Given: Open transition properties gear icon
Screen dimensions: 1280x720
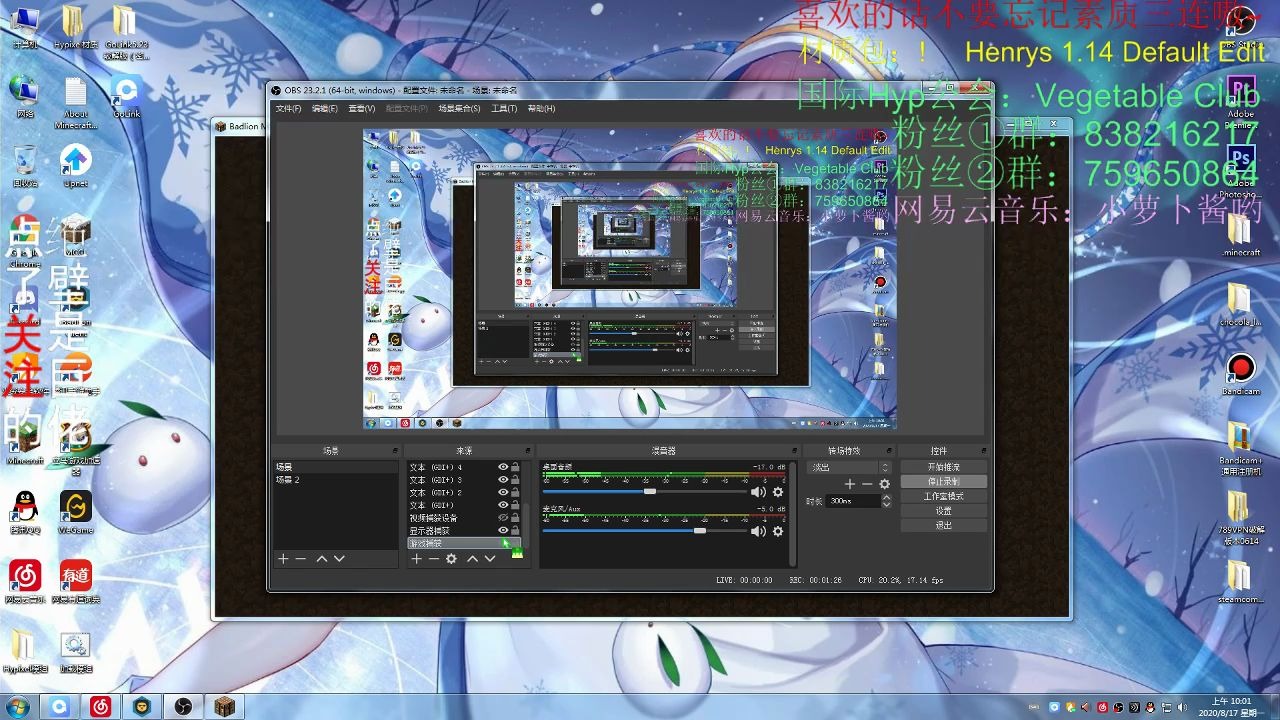Looking at the screenshot, I should (884, 484).
